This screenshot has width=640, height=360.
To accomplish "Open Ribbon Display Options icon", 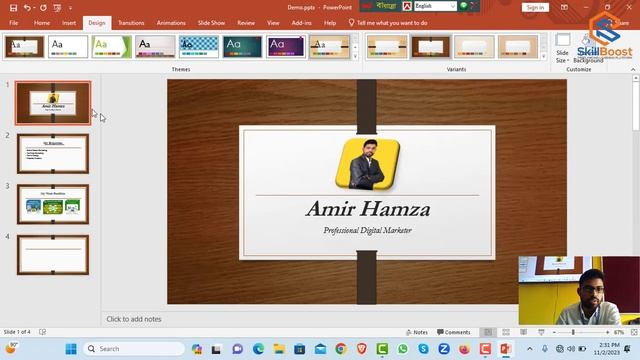I will (564, 7).
